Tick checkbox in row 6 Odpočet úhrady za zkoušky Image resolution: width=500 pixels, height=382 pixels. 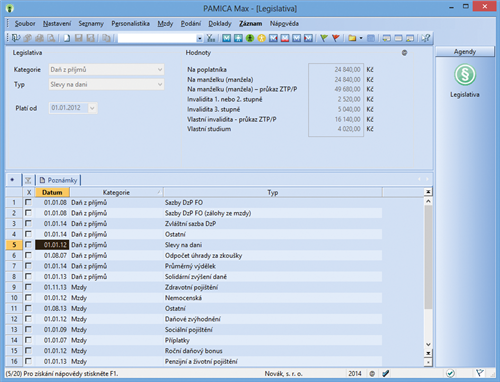click(28, 255)
